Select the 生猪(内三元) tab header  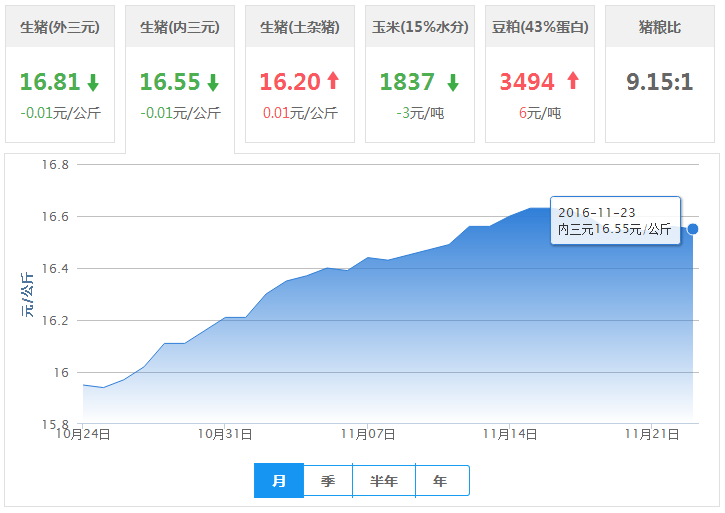pos(180,27)
